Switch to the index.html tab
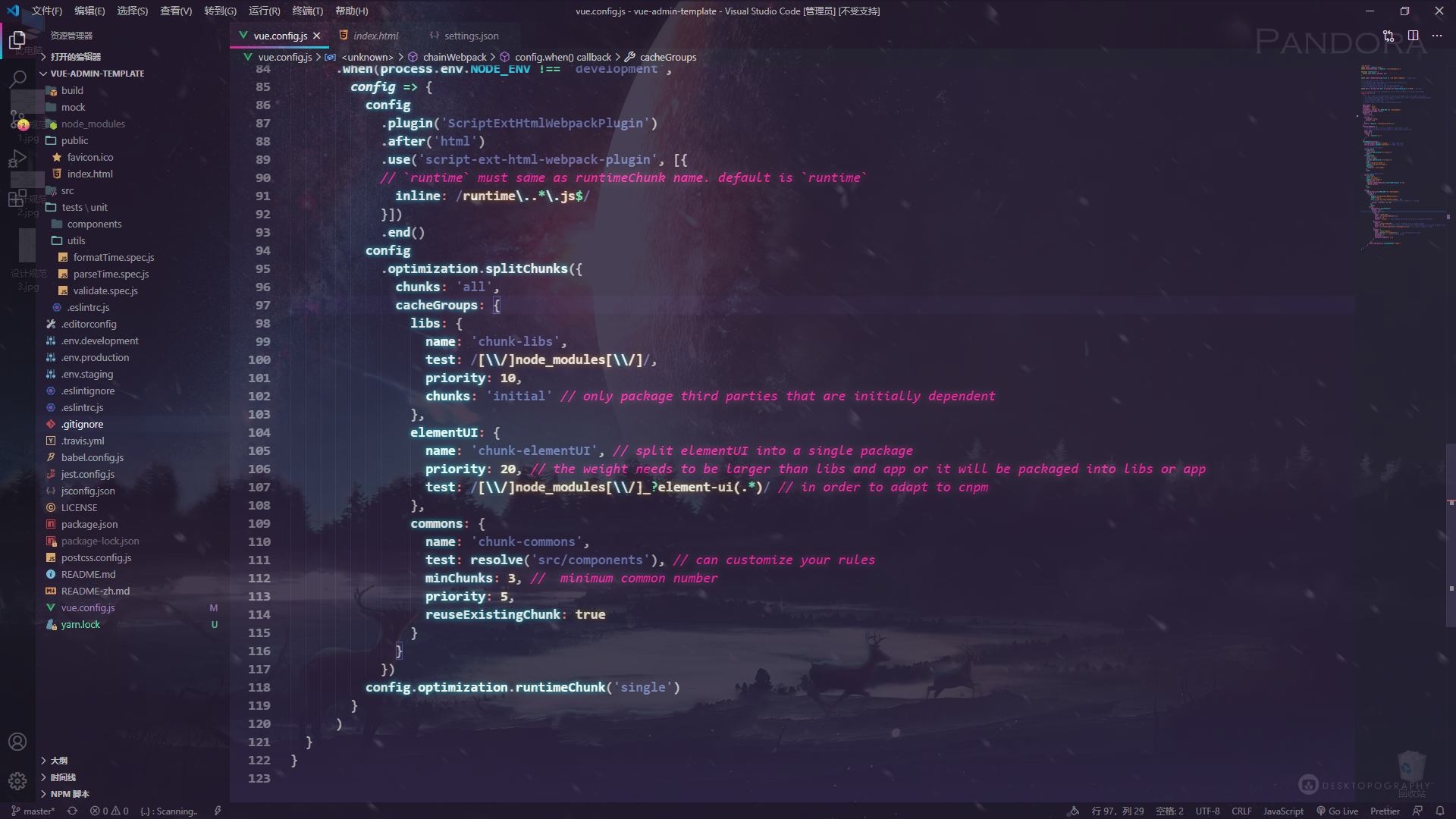This screenshot has width=1456, height=819. click(375, 36)
